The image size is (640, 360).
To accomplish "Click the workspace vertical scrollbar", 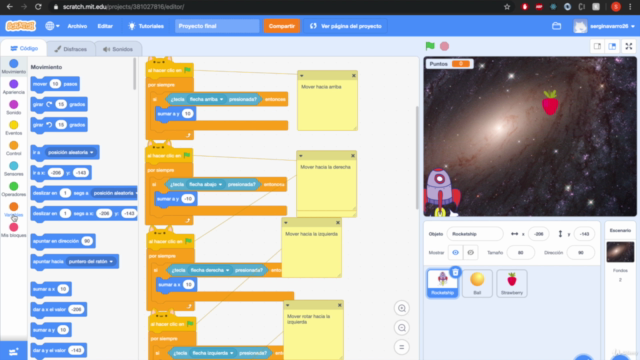I will coord(417,158).
